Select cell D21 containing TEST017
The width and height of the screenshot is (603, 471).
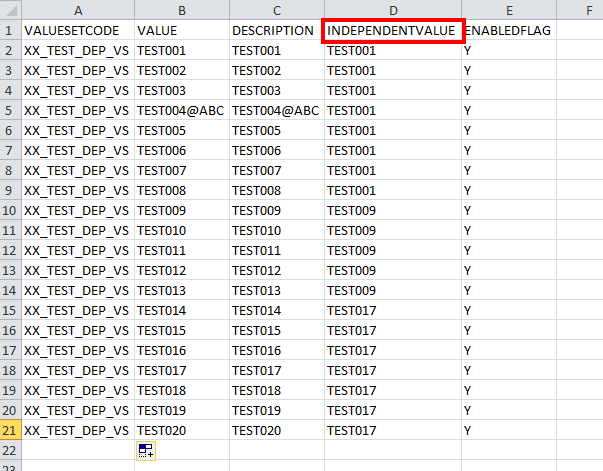coord(393,430)
